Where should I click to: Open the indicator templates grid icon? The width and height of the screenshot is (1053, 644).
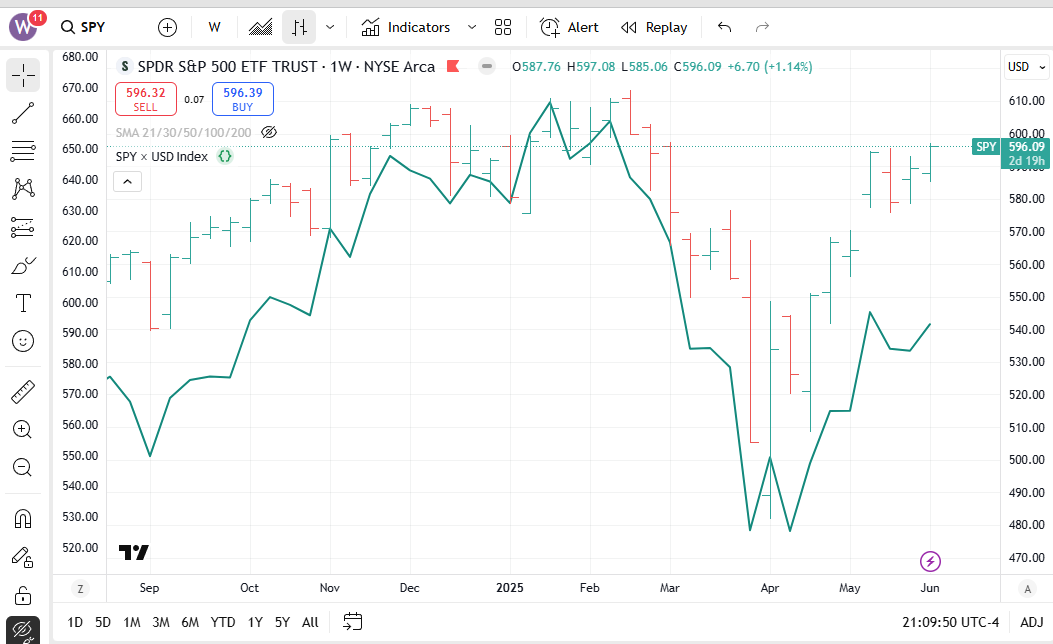pyautogui.click(x=502, y=28)
